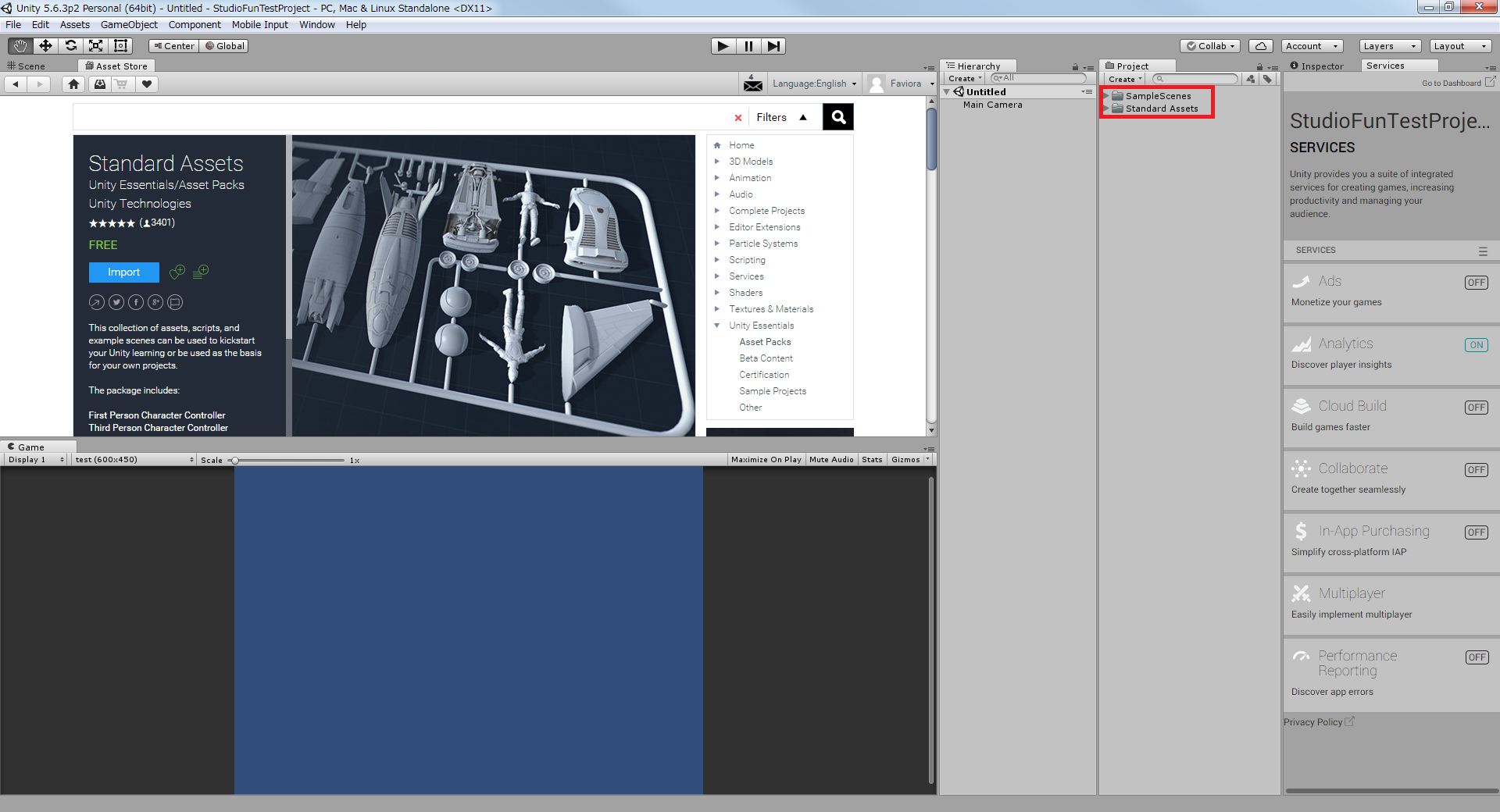The image size is (1500, 812).
Task: Click the Play button
Action: [723, 46]
